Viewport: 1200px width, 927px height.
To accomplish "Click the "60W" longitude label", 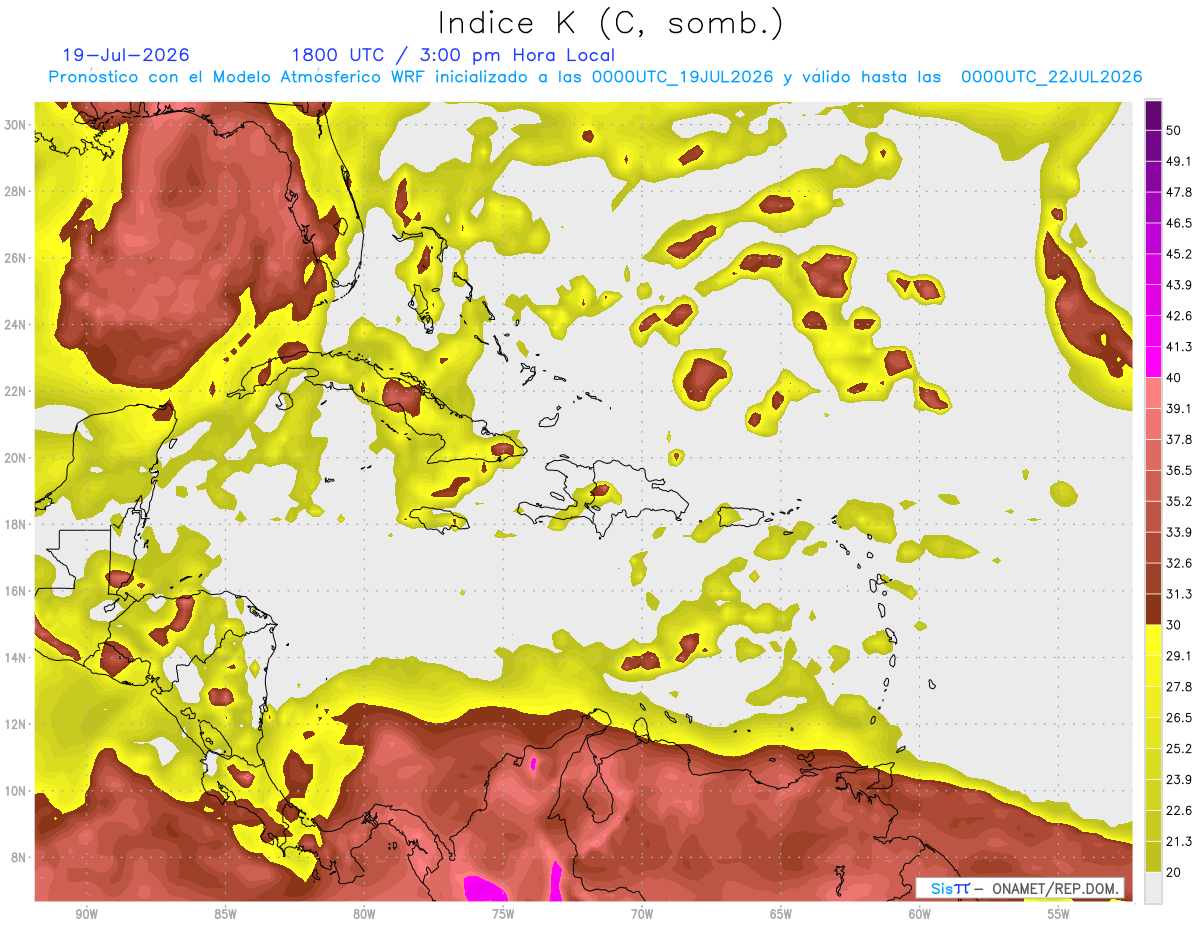I will point(920,914).
